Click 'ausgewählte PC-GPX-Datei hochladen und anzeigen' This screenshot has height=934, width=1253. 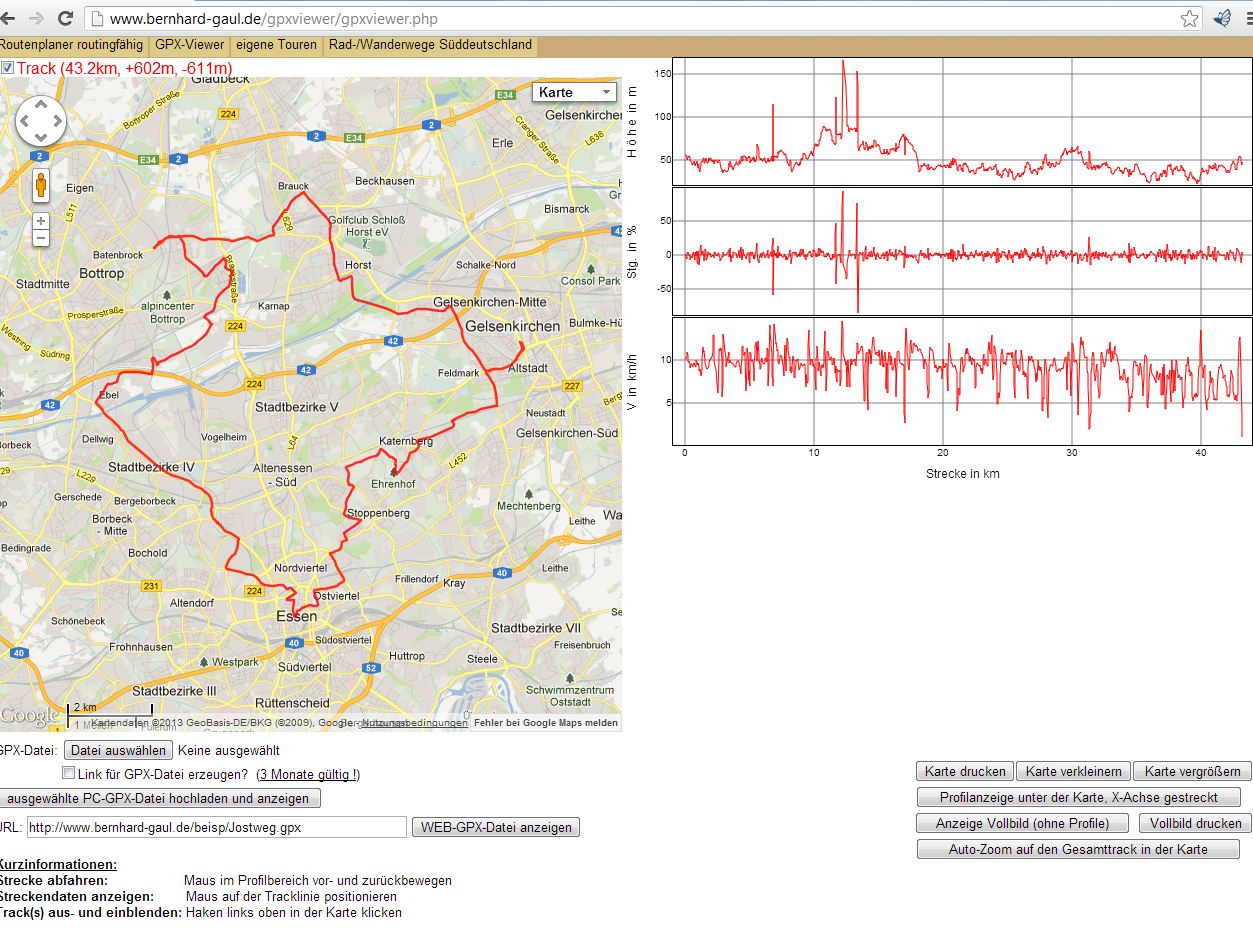158,798
